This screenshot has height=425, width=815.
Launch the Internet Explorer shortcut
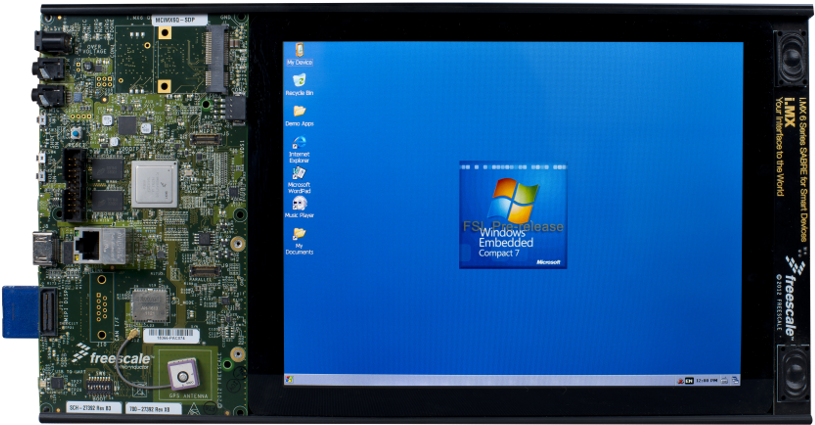299,150
